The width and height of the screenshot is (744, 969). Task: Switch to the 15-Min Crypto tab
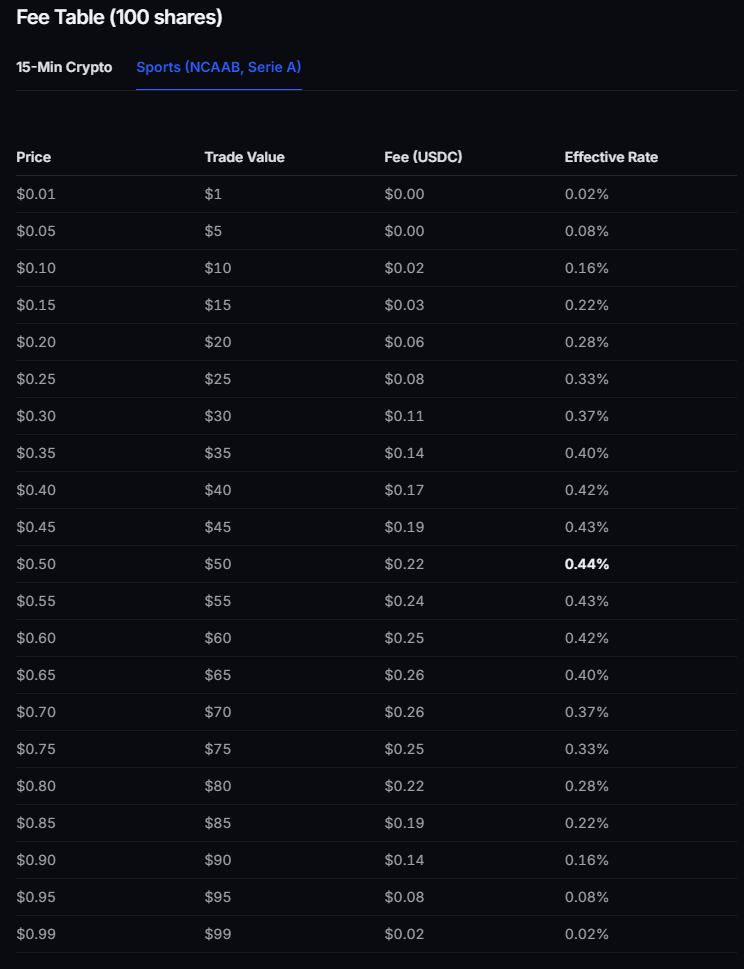pos(64,67)
